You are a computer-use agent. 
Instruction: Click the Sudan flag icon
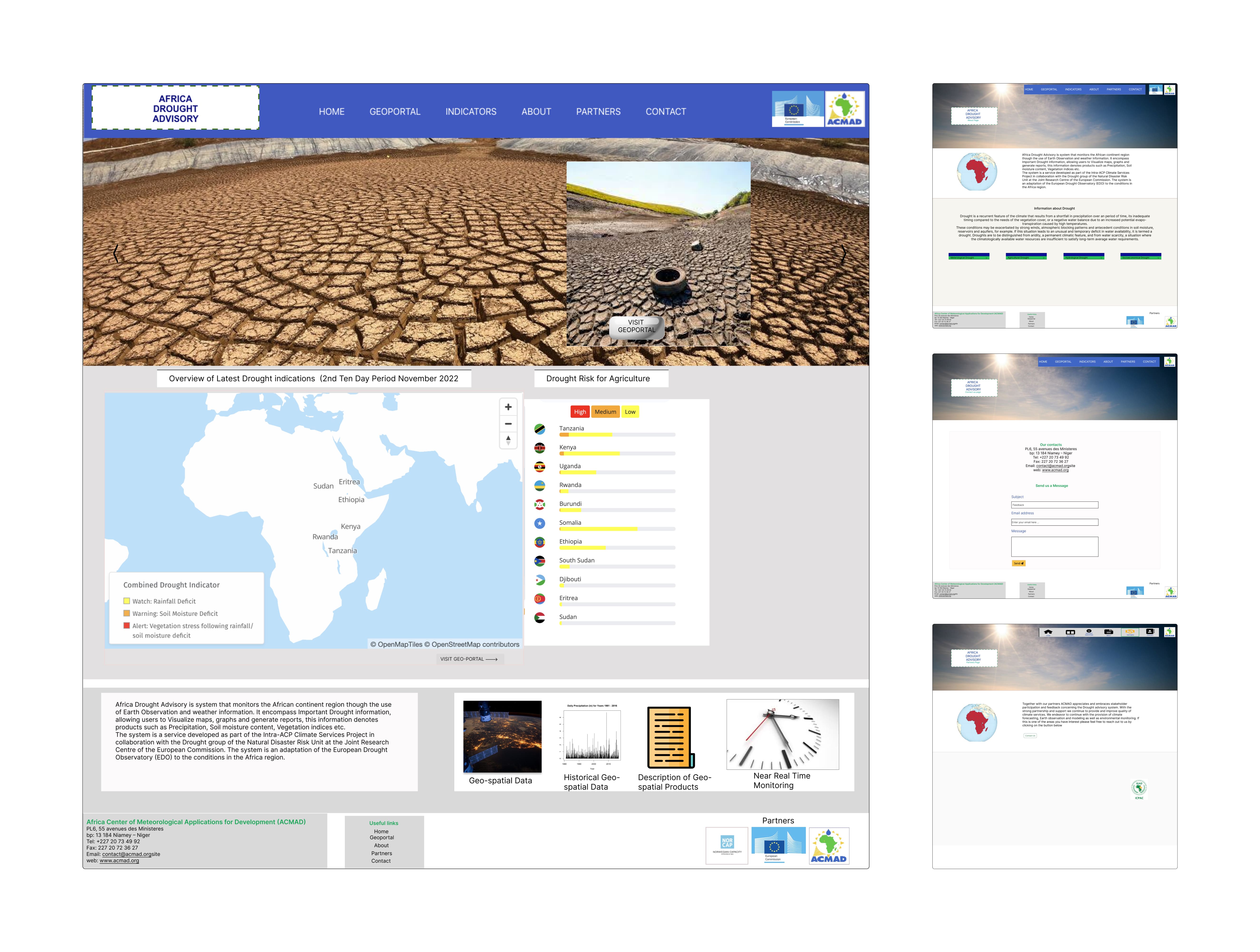coord(539,617)
